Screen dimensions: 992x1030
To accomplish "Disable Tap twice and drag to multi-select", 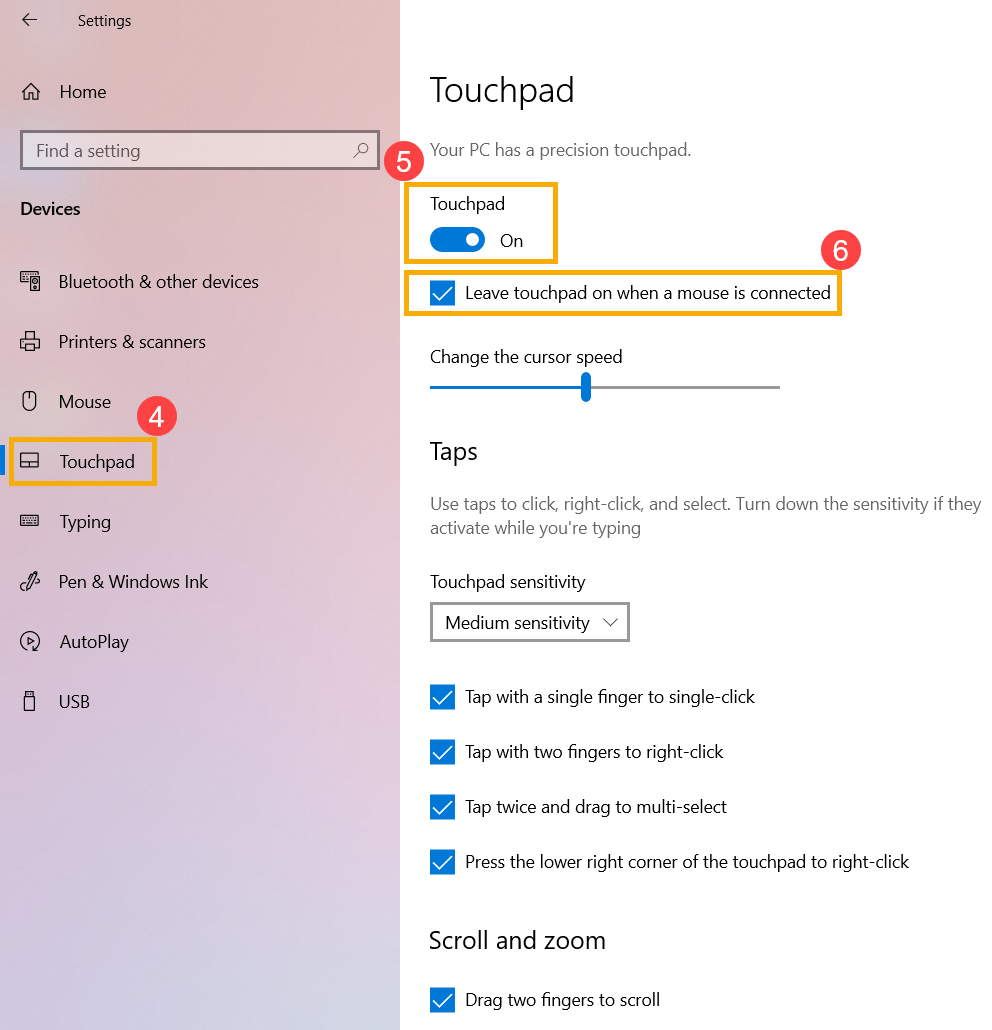I will click(x=442, y=807).
